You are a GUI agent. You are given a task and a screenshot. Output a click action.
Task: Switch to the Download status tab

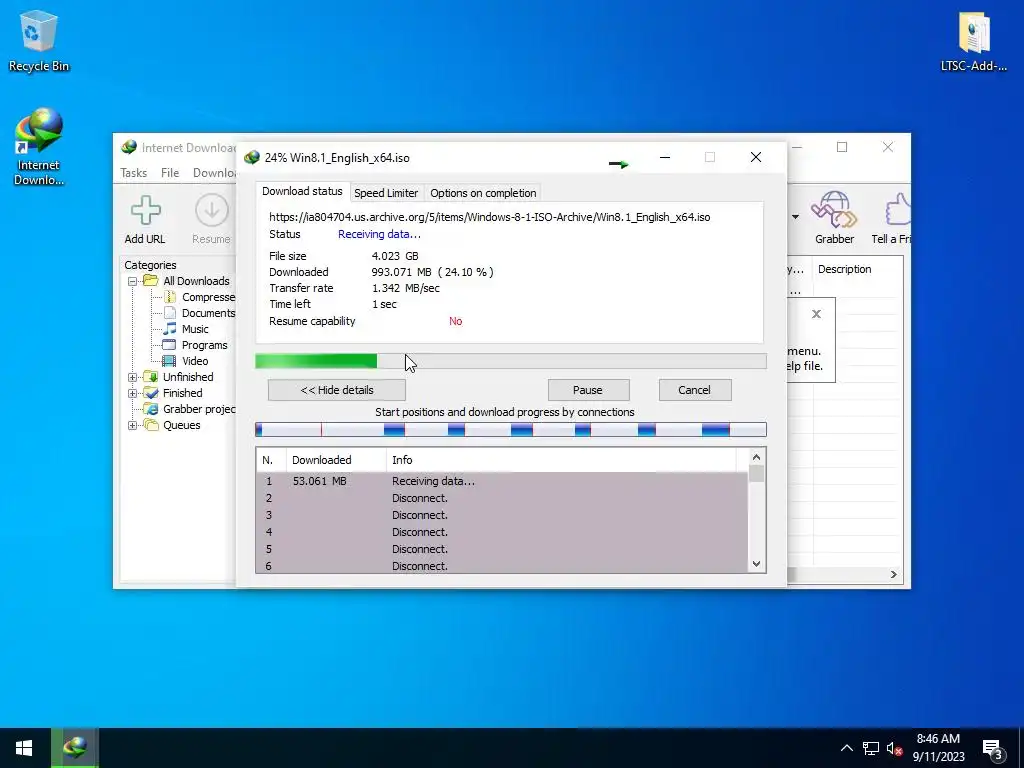(x=302, y=191)
